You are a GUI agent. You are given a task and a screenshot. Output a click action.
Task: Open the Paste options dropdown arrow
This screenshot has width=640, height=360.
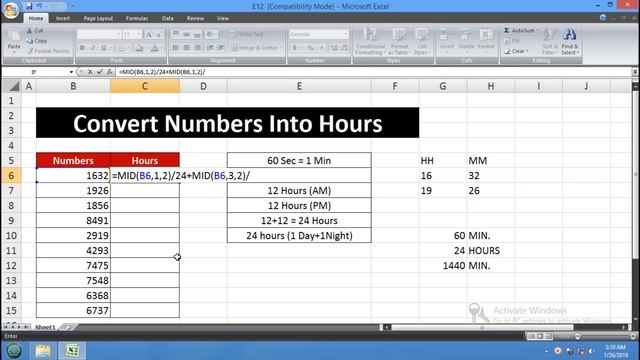coord(14,52)
